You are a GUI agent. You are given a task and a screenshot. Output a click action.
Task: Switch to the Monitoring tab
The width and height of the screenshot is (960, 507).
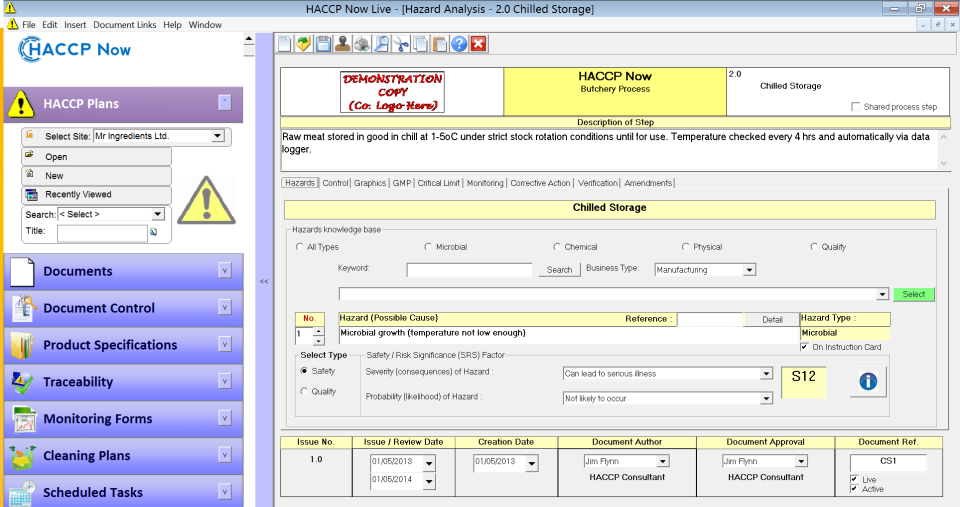pos(485,183)
